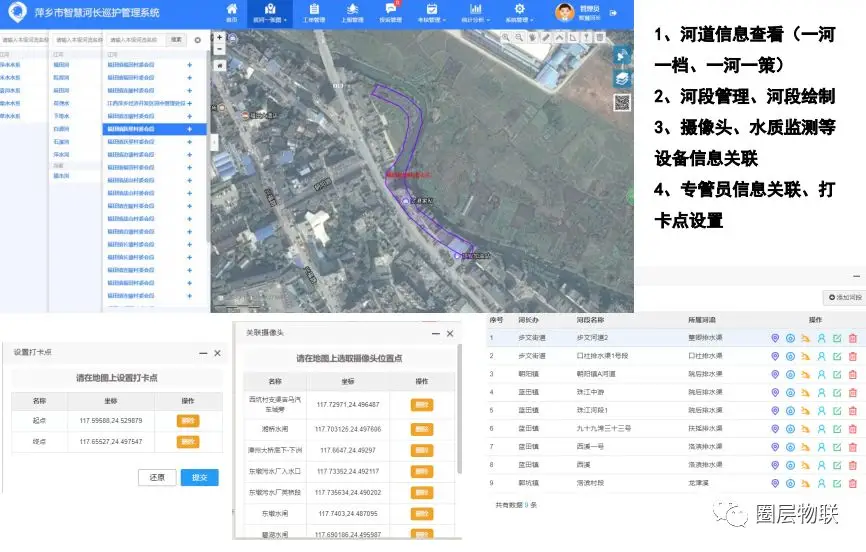
Task: Click the orange icon for 步文河道2
Action: (806, 338)
